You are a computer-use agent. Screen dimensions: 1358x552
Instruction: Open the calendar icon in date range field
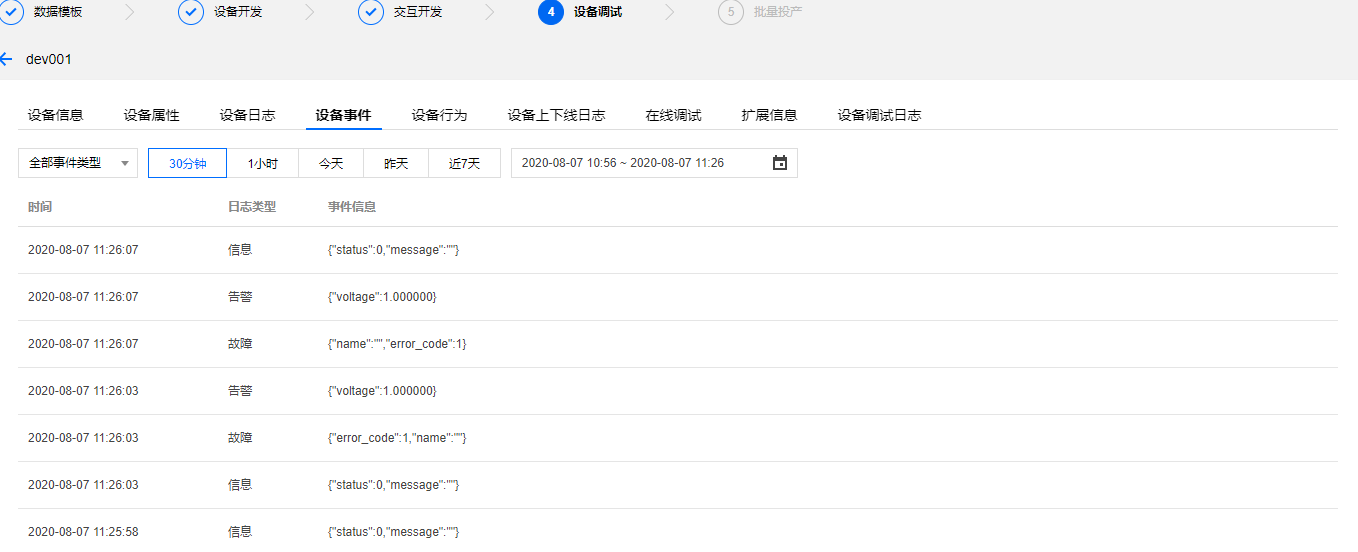coord(780,163)
